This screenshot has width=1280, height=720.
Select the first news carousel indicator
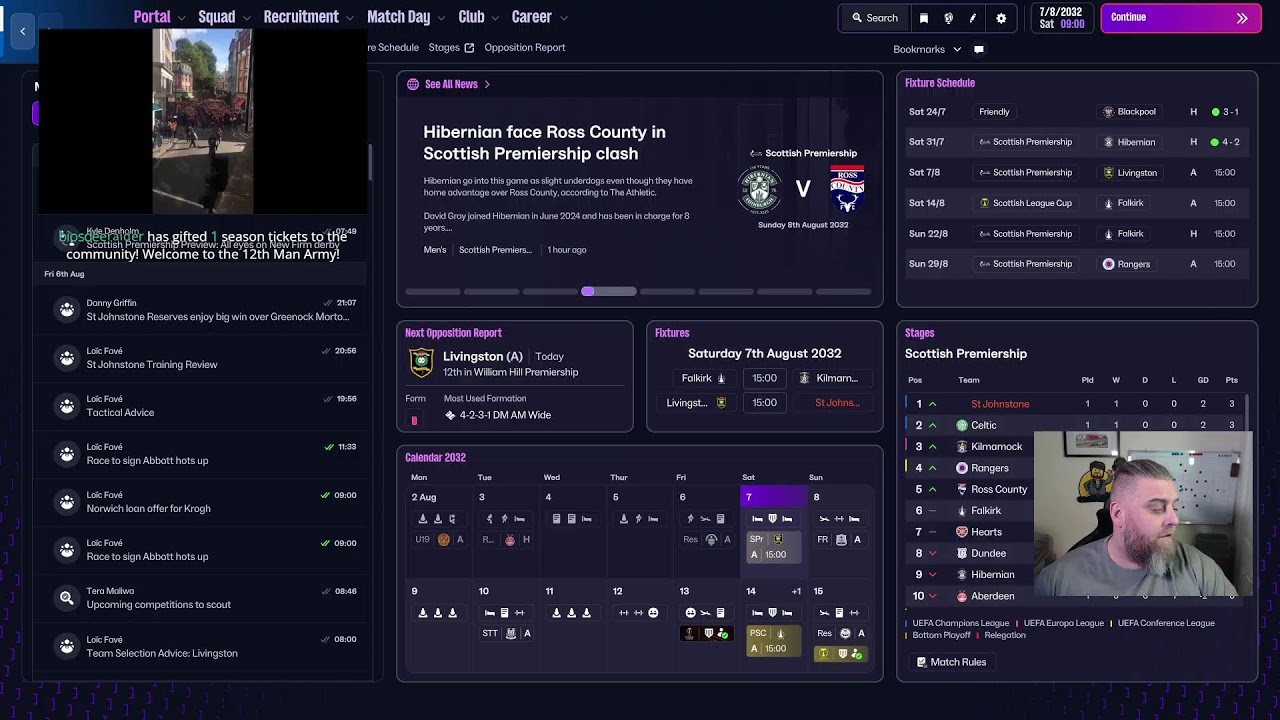click(x=432, y=292)
